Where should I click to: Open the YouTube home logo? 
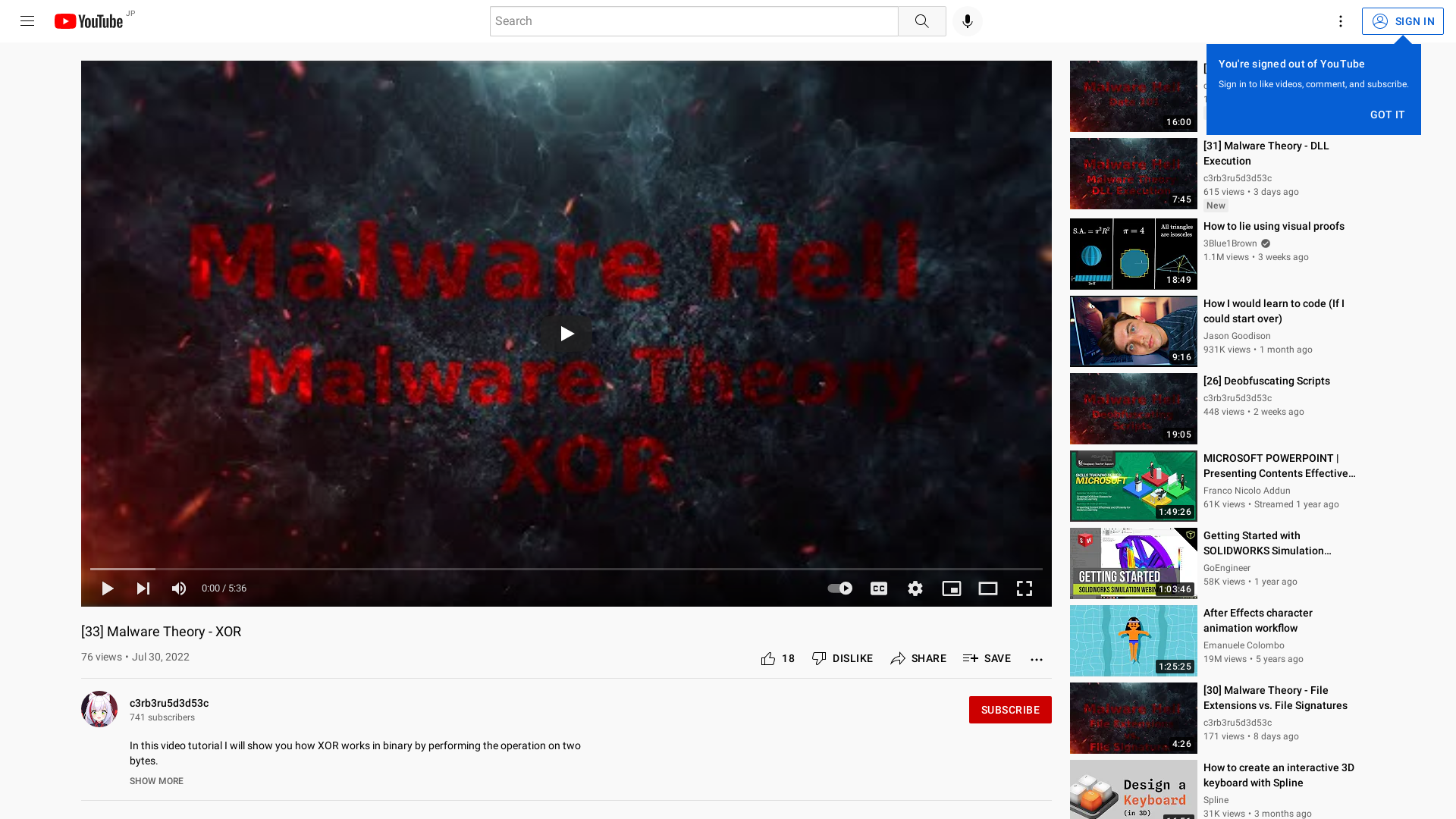(x=89, y=20)
